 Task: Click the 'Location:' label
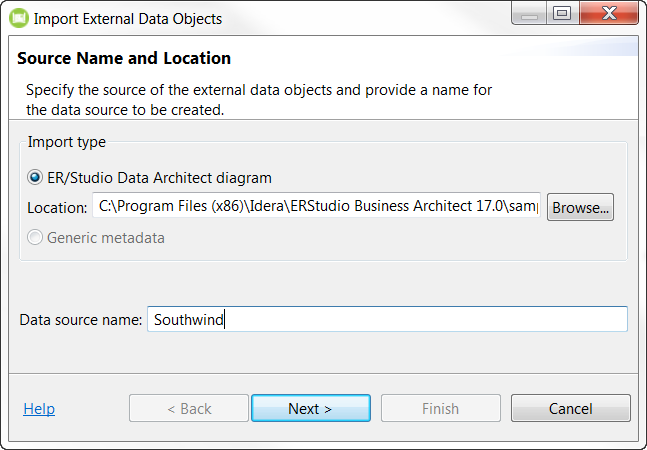click(x=57, y=207)
